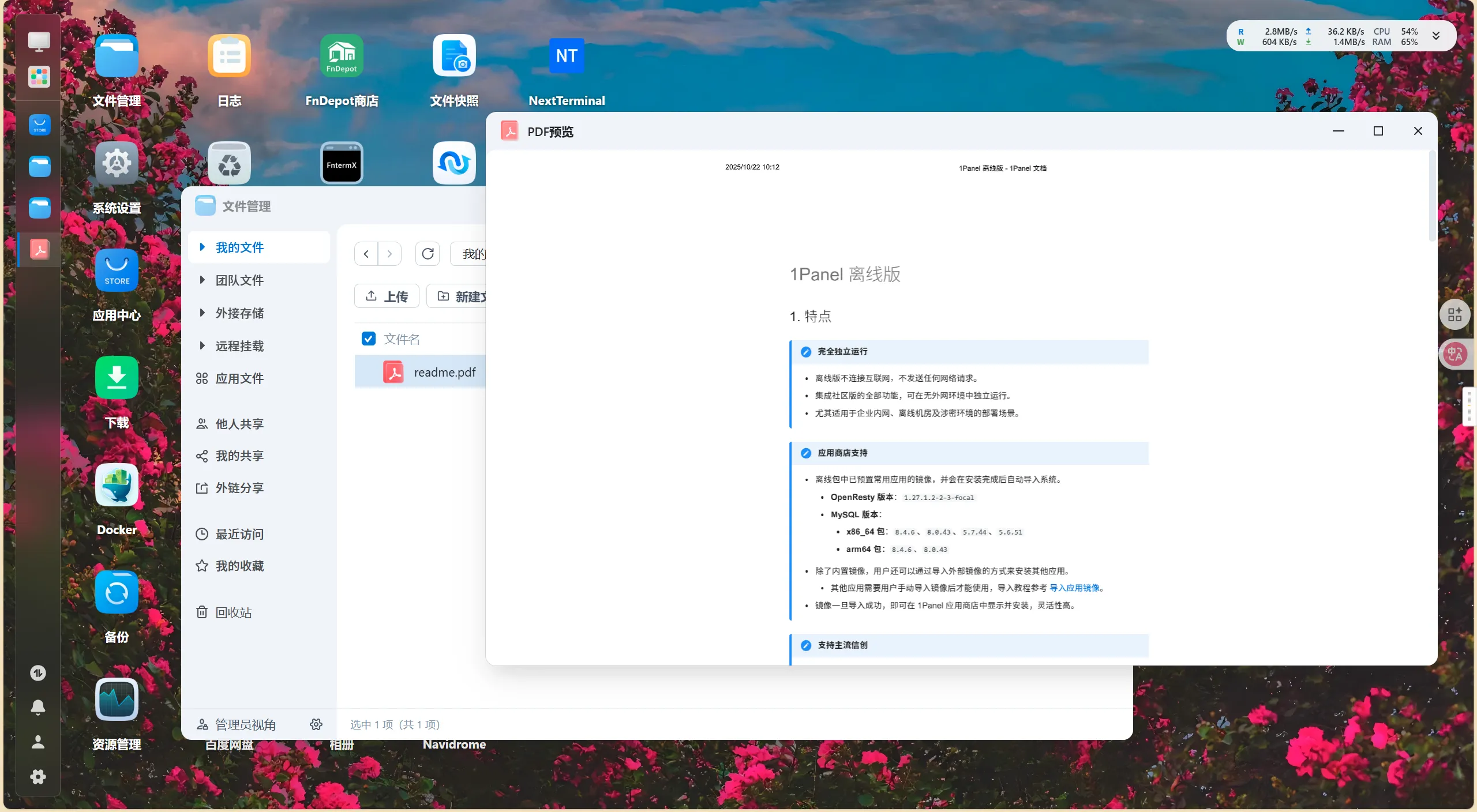Expand the system monitor widget chevron
1477x812 pixels.
(x=1436, y=36)
